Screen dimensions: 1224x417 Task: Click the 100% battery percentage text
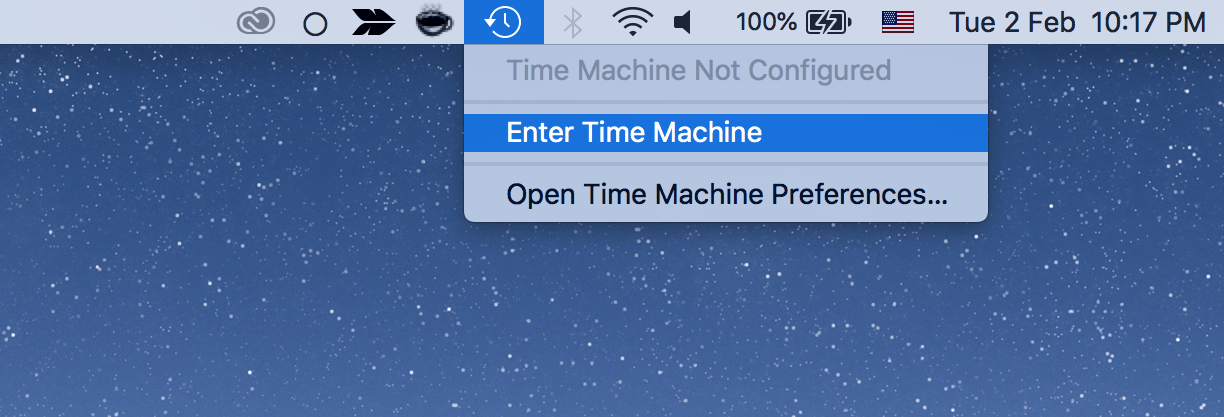tap(766, 22)
